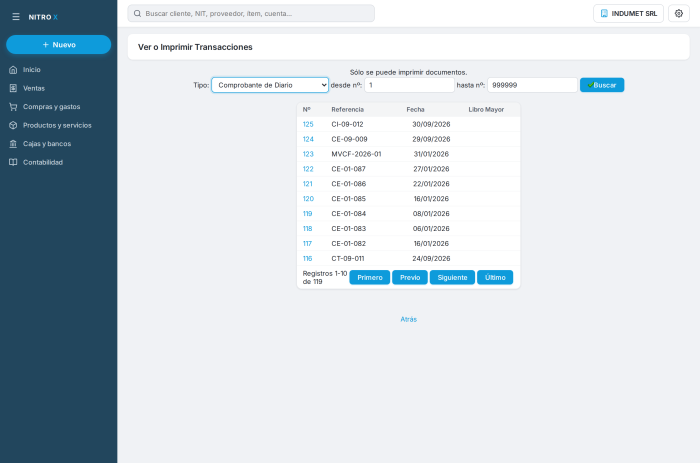This screenshot has height=463, width=700.
Task: Click the Contabilidad book icon
Action: point(13,163)
